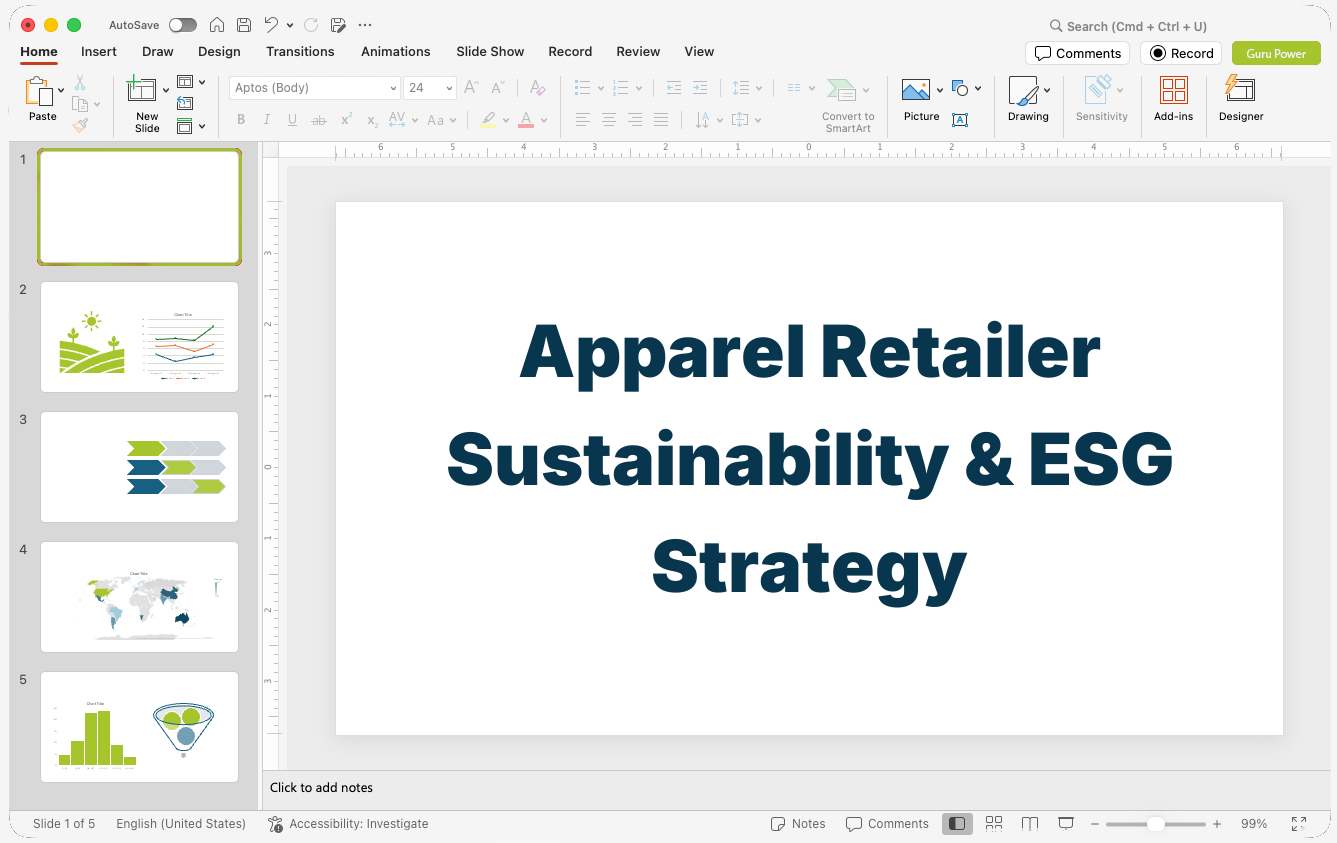Open the Section dropdown
1337x843 pixels.
191,126
